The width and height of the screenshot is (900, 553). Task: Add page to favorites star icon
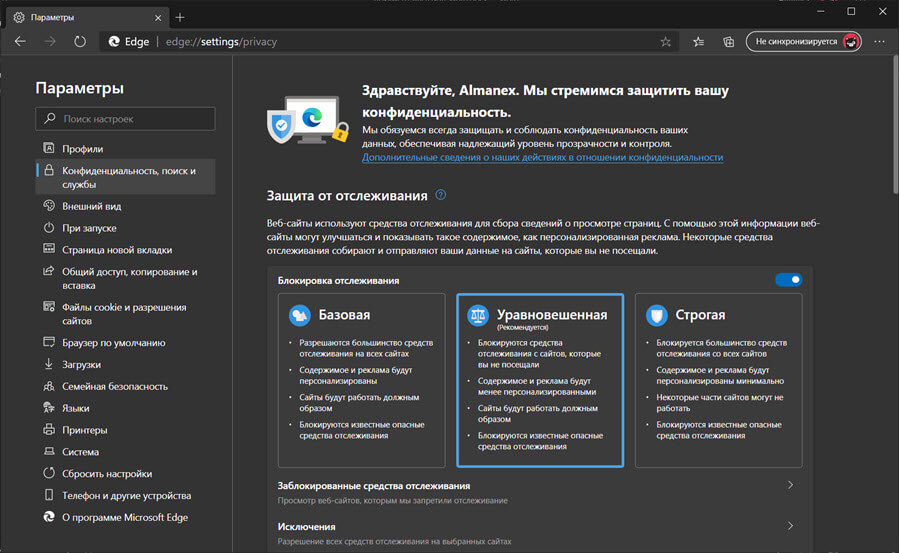(x=665, y=41)
